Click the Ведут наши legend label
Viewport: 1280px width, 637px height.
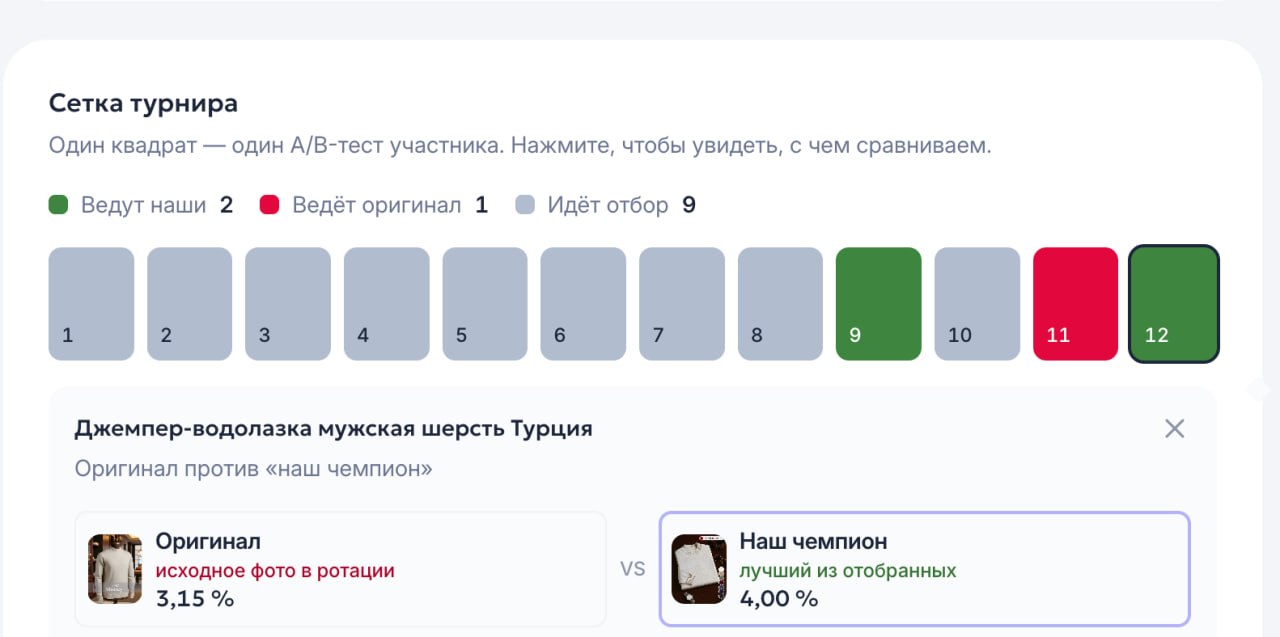pos(143,205)
